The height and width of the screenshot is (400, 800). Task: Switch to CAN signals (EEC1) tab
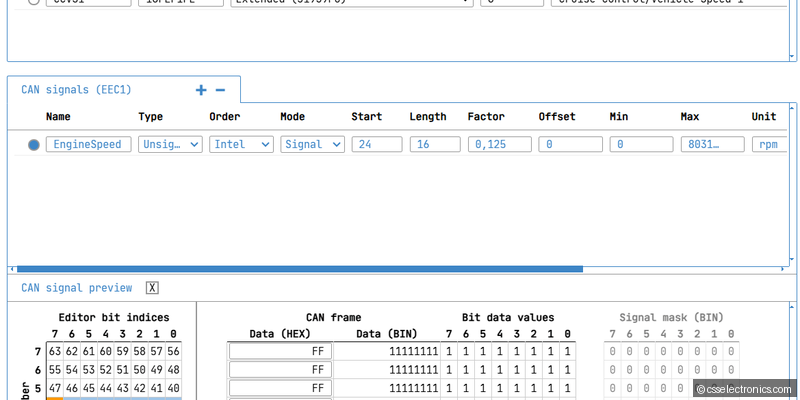[x=76, y=90]
